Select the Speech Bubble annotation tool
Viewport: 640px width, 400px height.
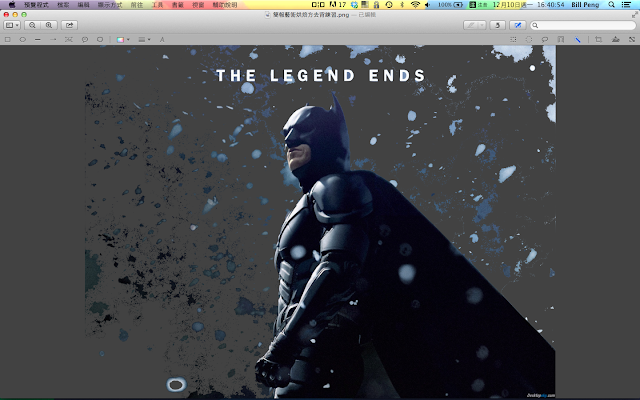tap(84, 40)
